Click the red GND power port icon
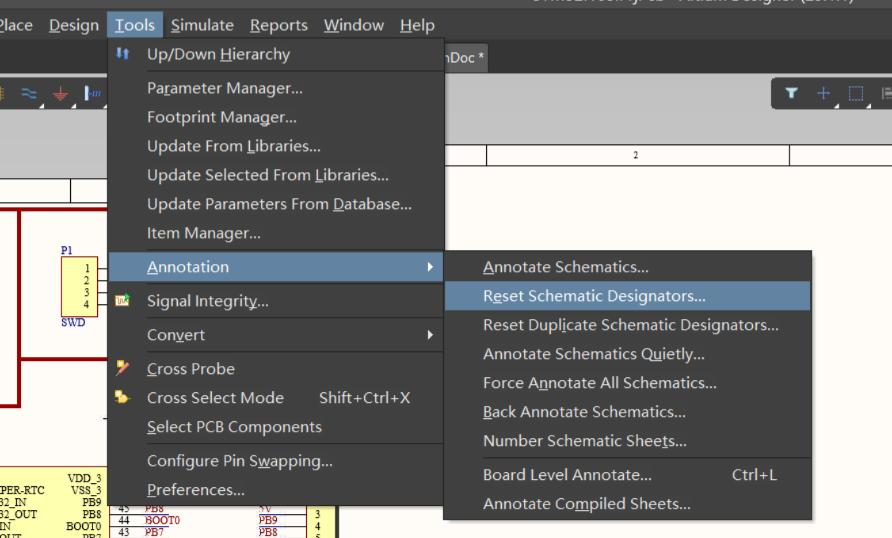Image resolution: width=892 pixels, height=538 pixels. (x=60, y=93)
